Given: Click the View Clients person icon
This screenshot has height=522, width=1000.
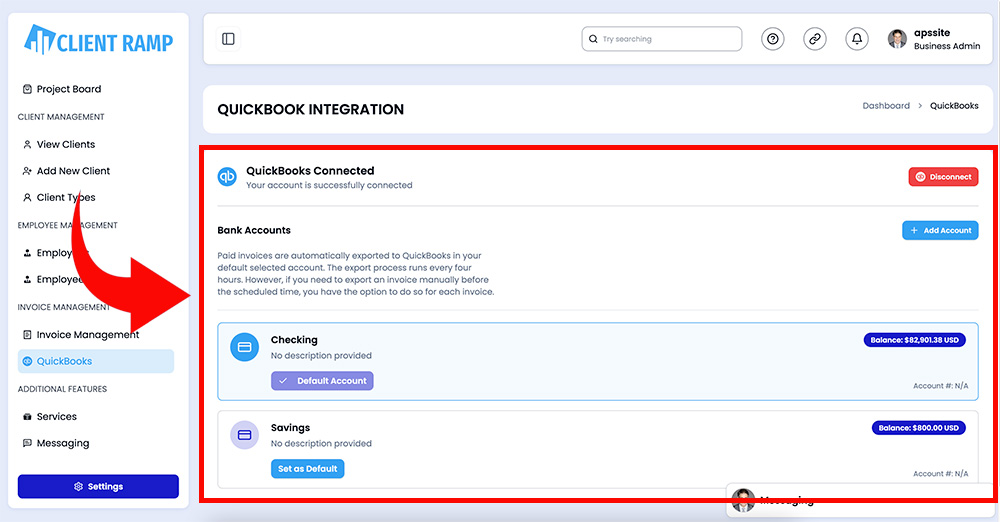Looking at the screenshot, I should [27, 145].
